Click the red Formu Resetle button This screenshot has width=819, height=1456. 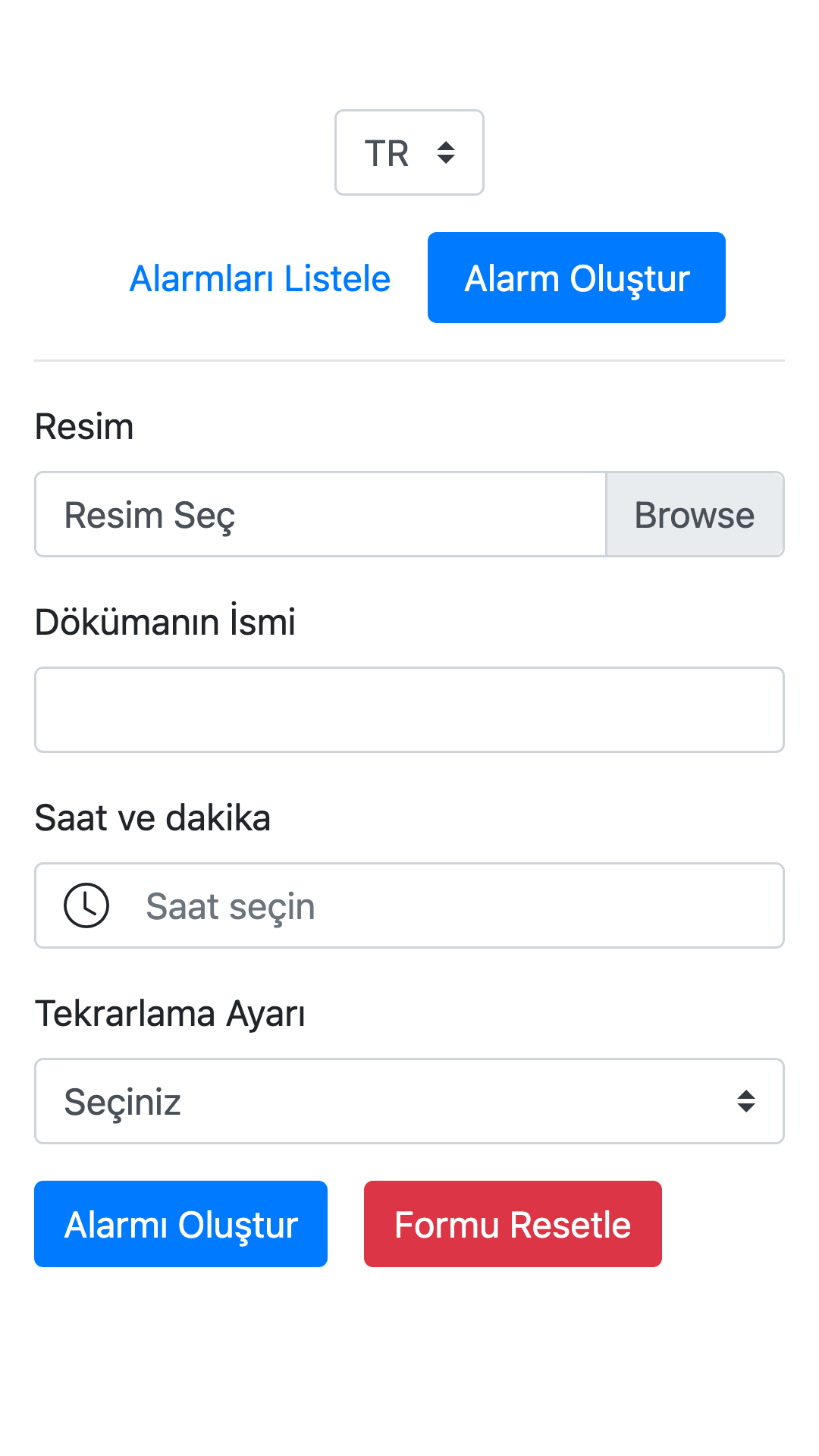513,1224
